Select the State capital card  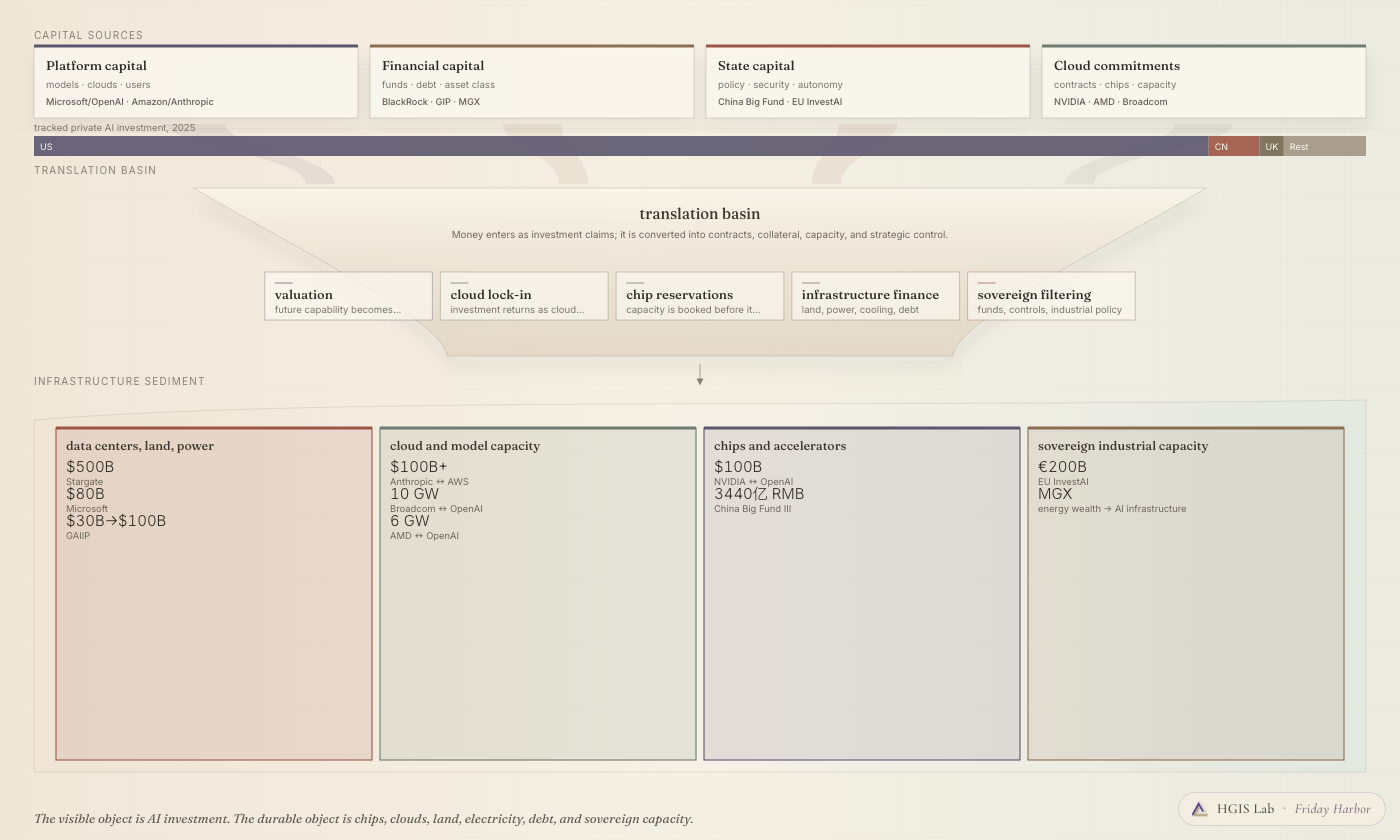[x=868, y=81]
